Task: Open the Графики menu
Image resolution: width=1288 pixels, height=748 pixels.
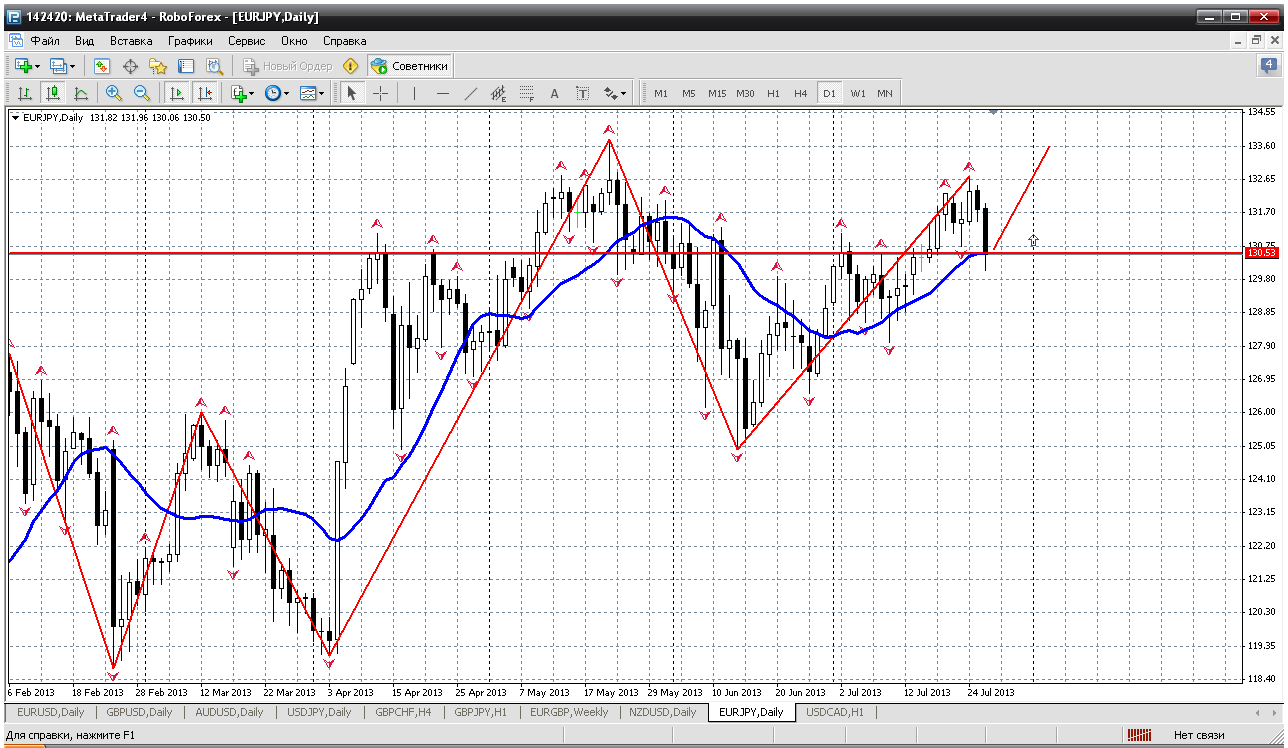Action: 190,41
